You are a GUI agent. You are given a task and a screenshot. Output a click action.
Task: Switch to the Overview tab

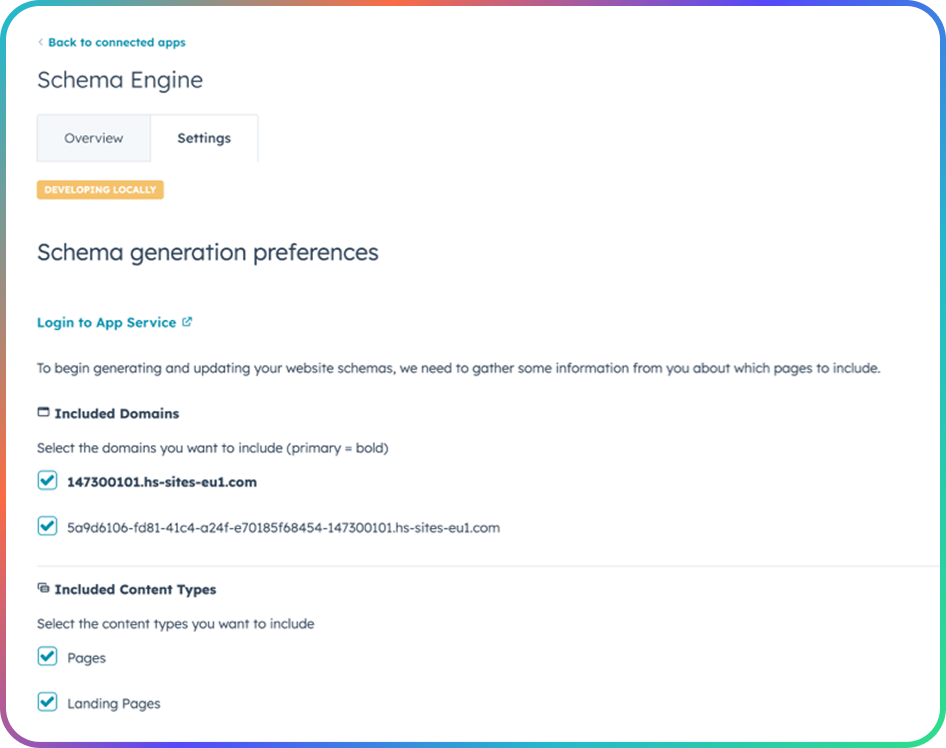[x=94, y=138]
